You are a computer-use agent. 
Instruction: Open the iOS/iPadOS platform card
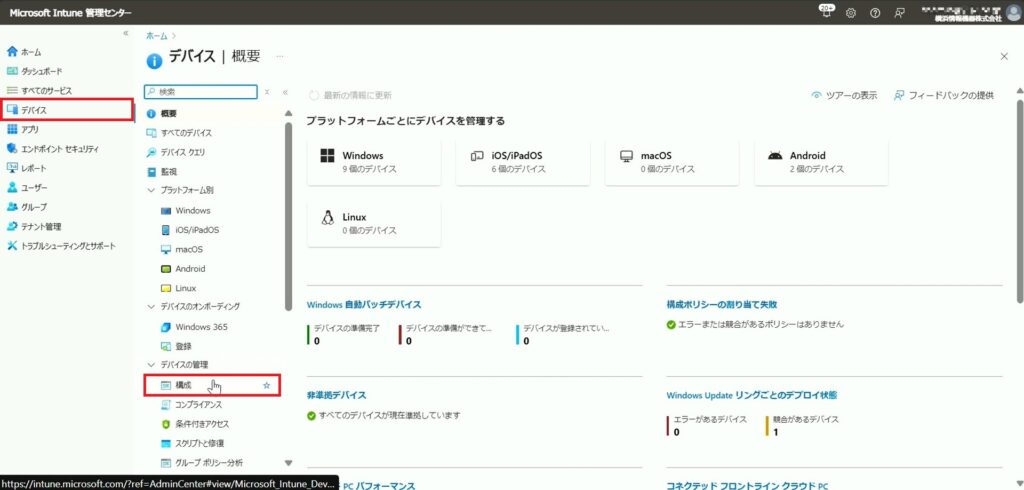(522, 162)
